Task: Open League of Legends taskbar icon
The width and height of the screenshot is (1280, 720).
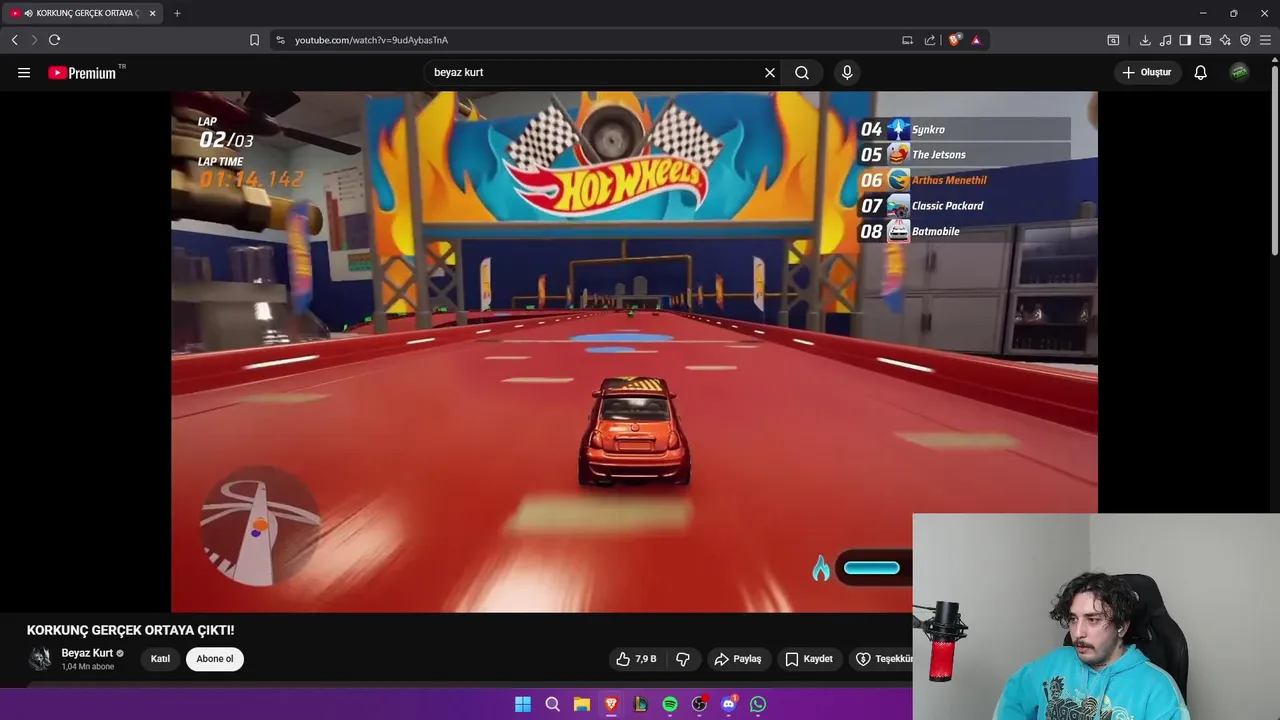Action: pyautogui.click(x=640, y=704)
